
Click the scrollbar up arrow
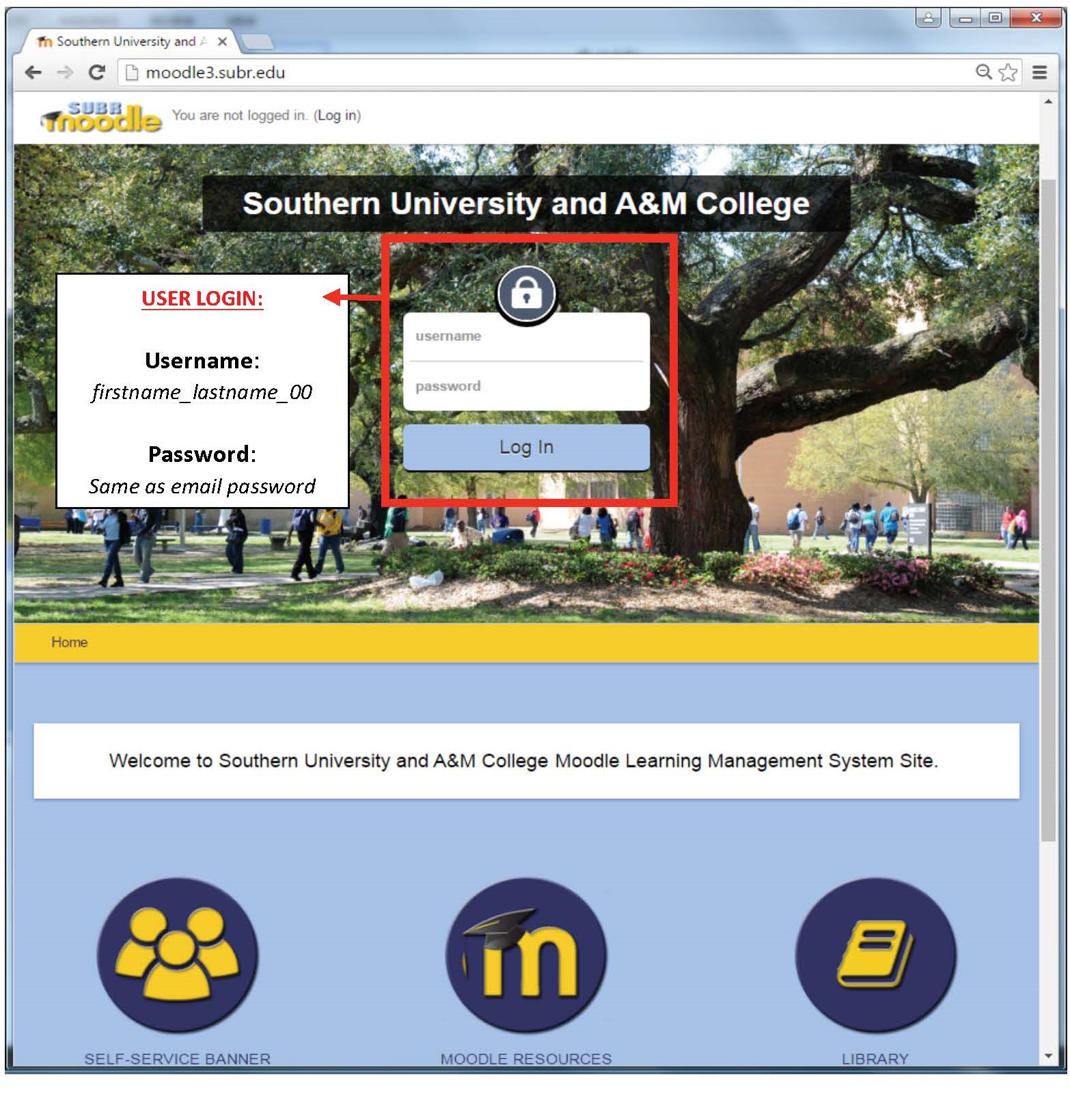[1048, 101]
